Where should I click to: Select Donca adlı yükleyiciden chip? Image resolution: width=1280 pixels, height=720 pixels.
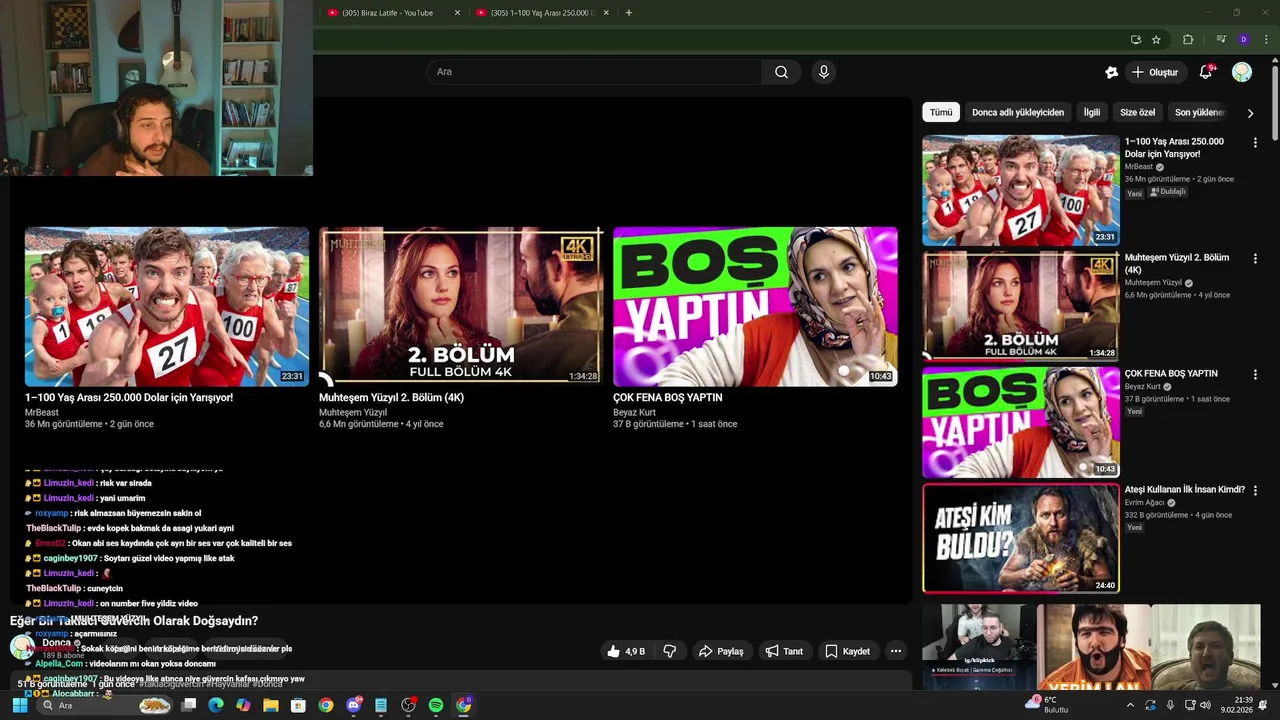tap(1018, 113)
